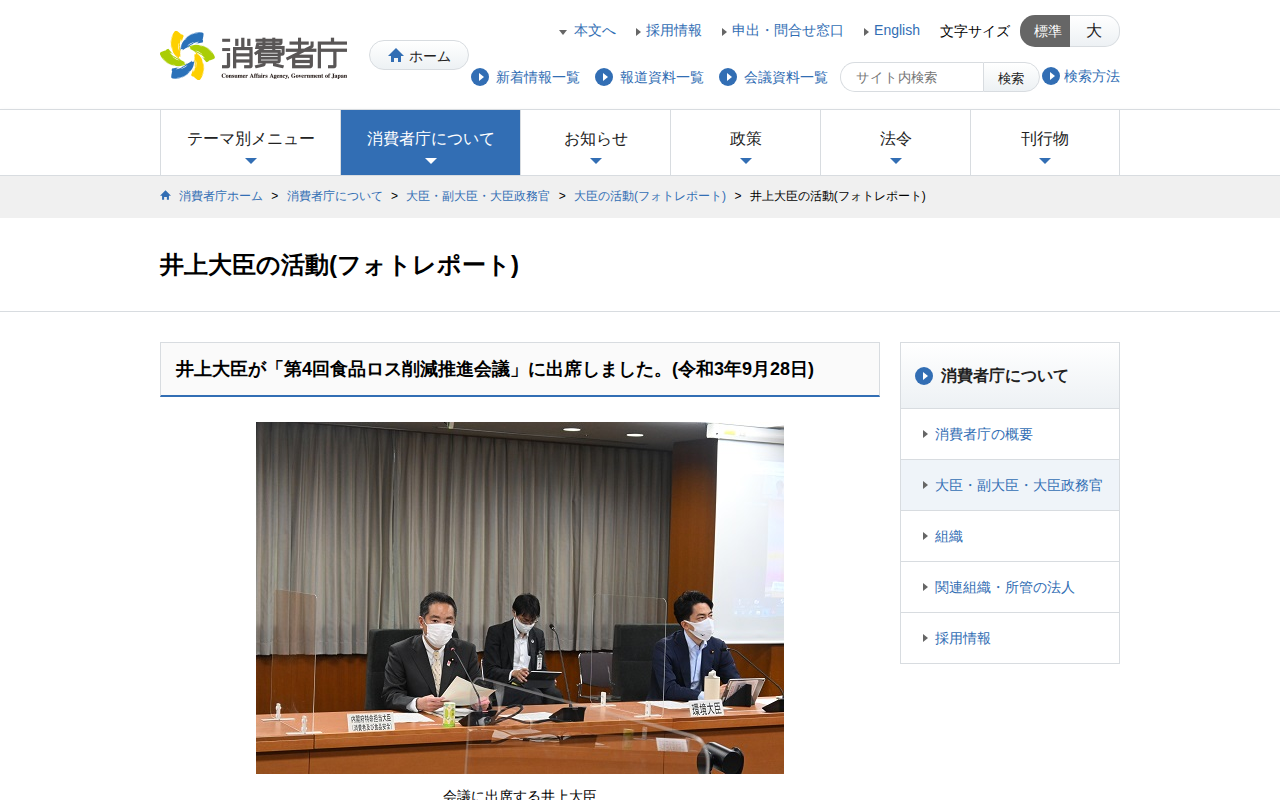Click the arrow icon beside 新着情報一覧
Image resolution: width=1280 pixels, height=800 pixels.
click(480, 77)
